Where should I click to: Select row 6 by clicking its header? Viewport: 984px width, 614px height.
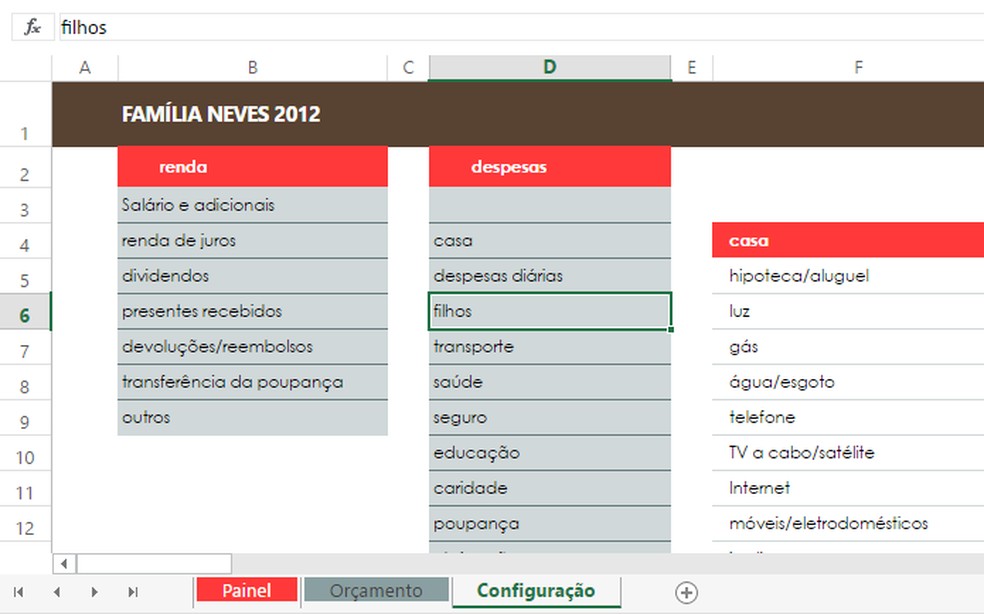pyautogui.click(x=25, y=311)
